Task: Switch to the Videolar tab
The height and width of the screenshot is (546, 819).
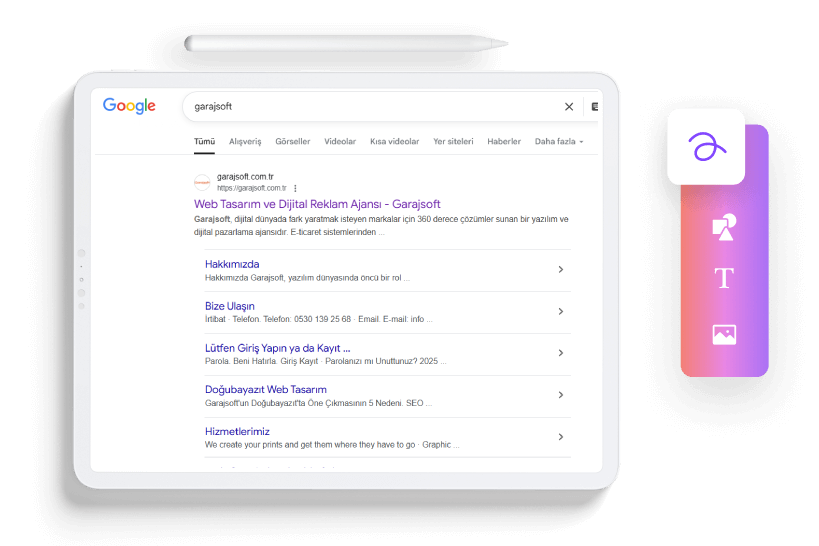Action: 340,142
